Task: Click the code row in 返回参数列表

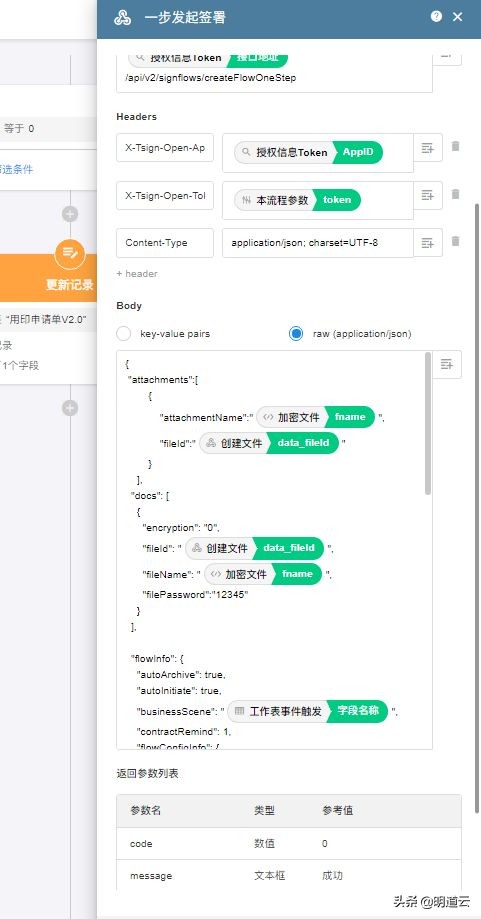Action: (289, 843)
